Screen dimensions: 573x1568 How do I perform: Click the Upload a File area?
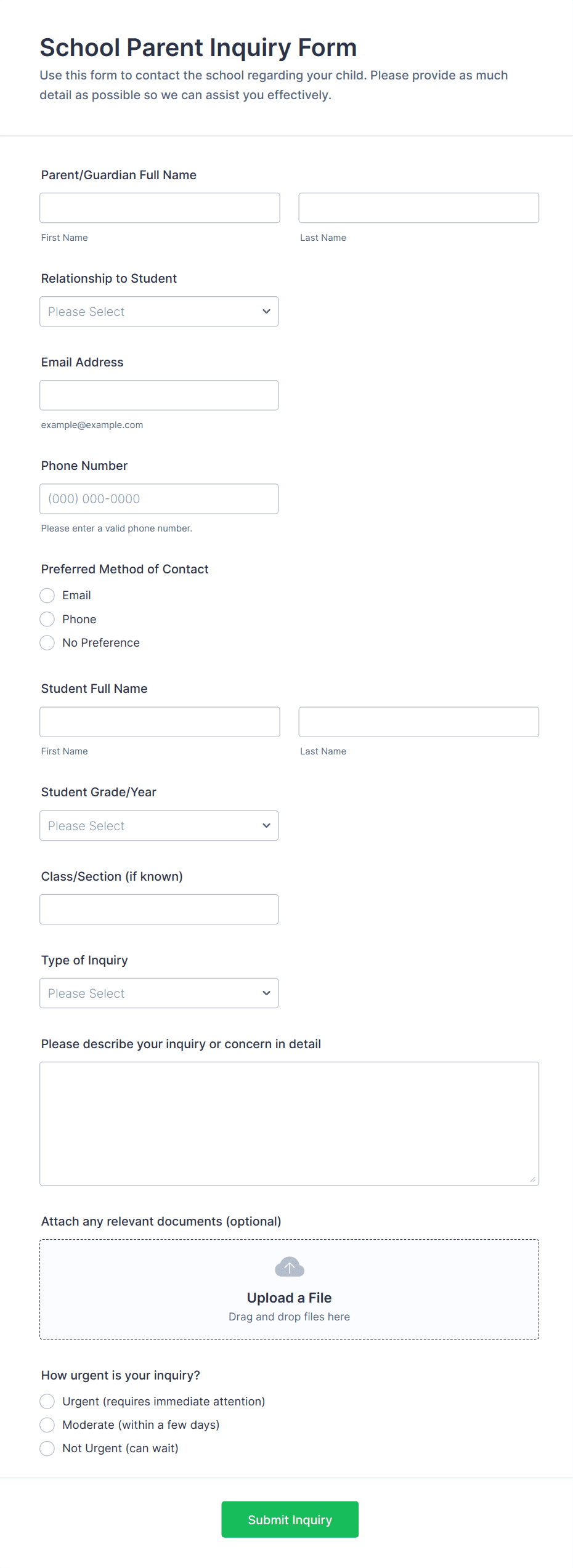click(x=289, y=1298)
